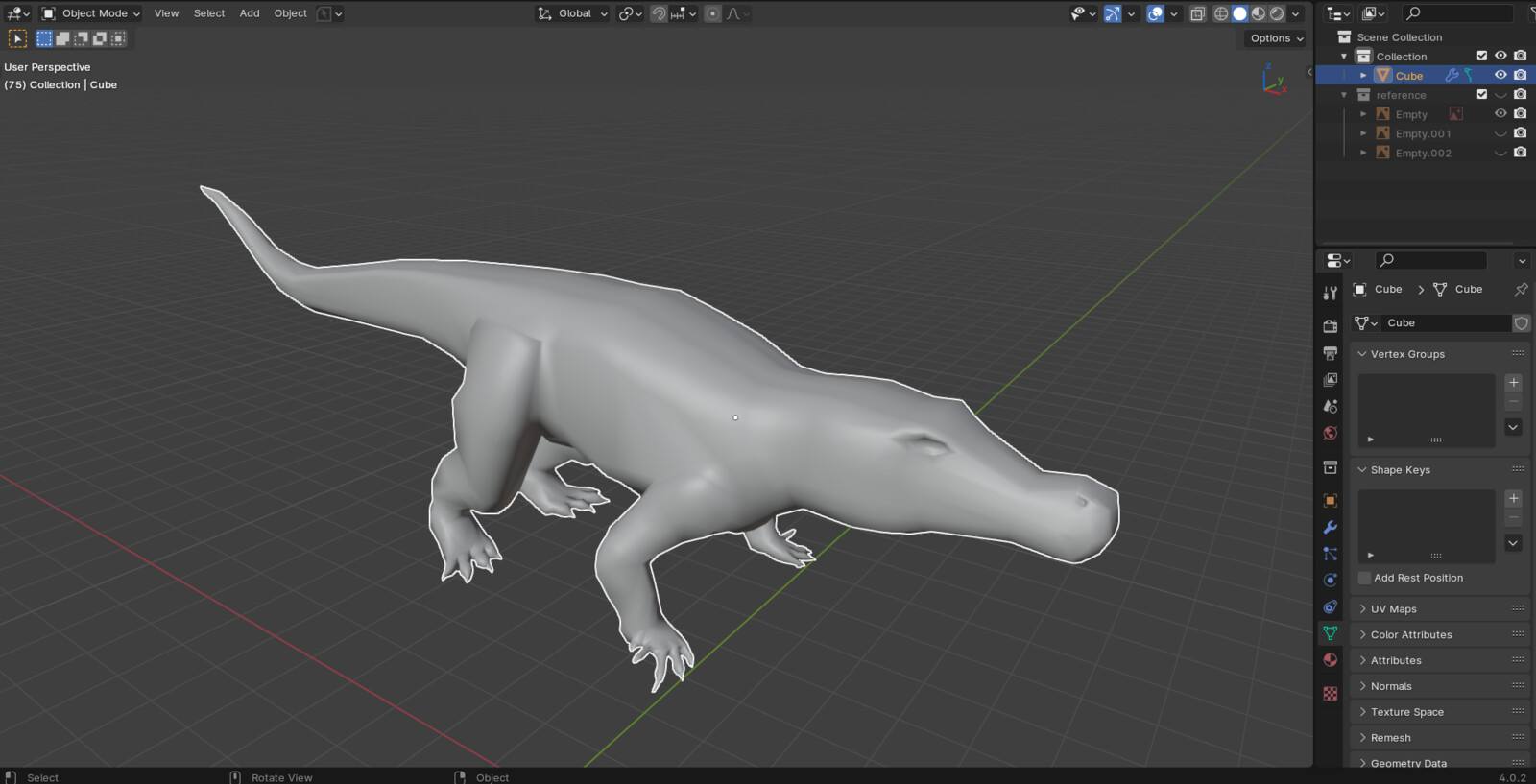Expand the Cube item in outliner
Screen dimensions: 1536x784
click(1363, 75)
